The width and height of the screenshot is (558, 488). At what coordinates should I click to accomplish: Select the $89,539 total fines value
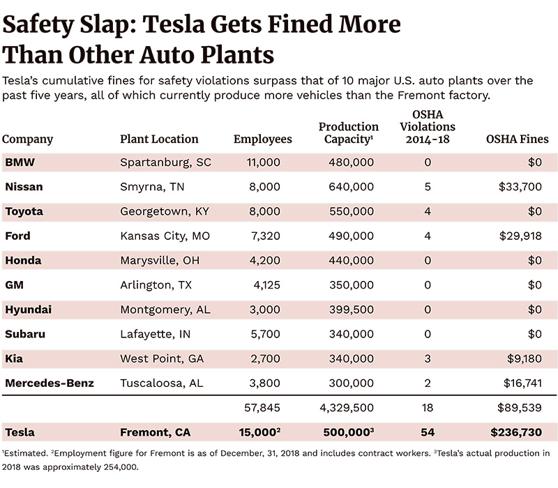pos(520,408)
